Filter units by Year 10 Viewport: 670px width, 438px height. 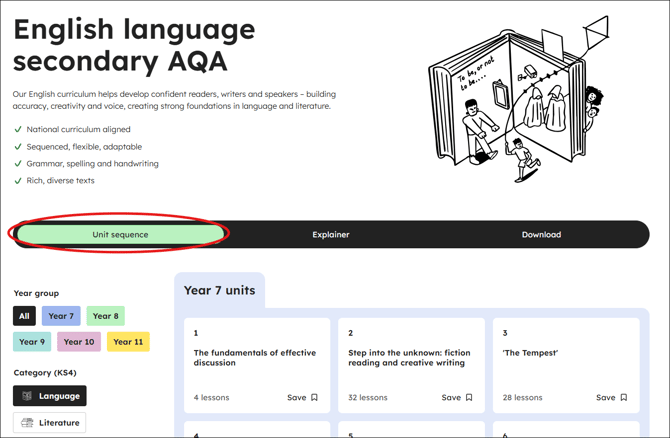79,341
